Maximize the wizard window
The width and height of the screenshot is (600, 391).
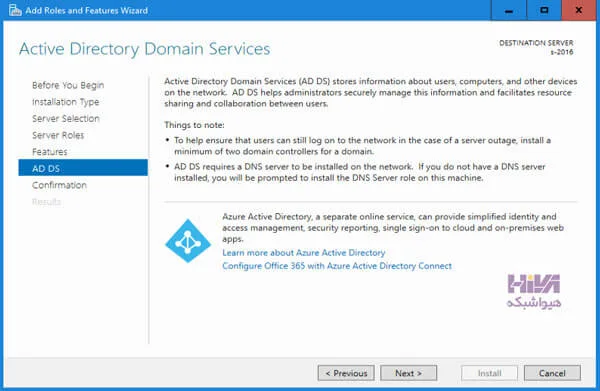[x=544, y=10]
